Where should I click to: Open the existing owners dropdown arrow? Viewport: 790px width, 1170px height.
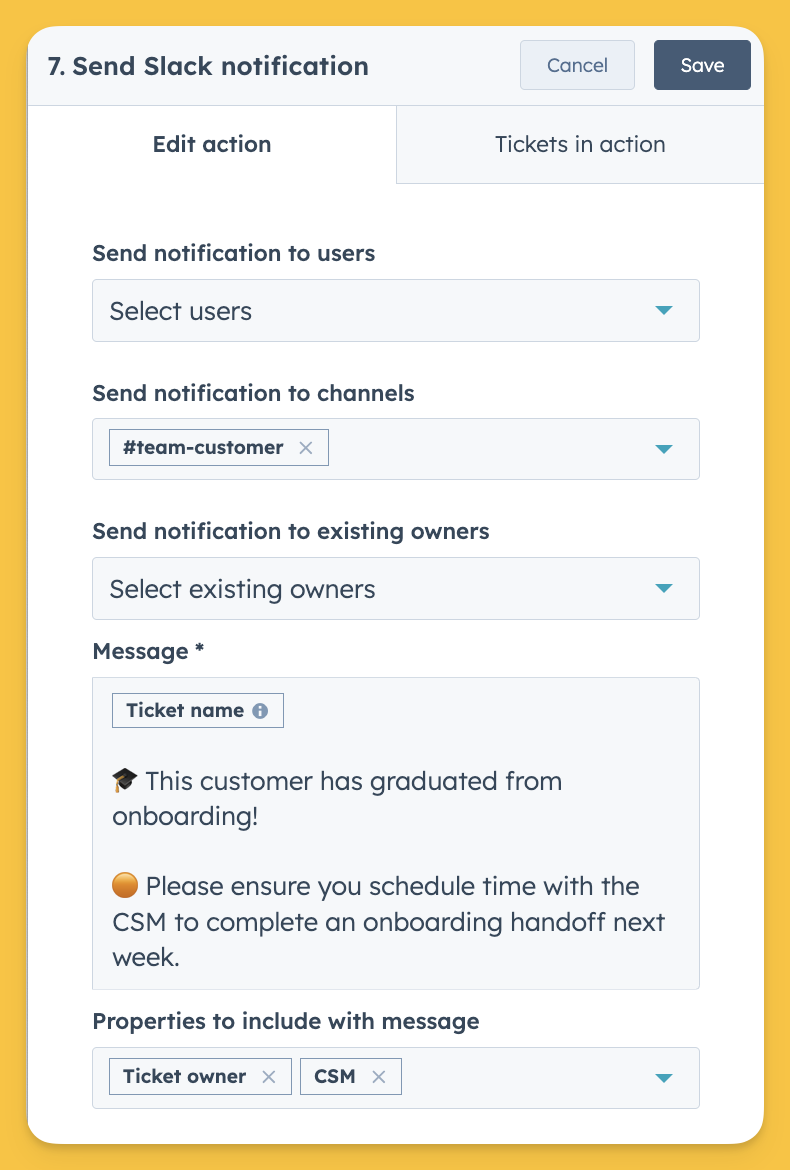[x=664, y=588]
